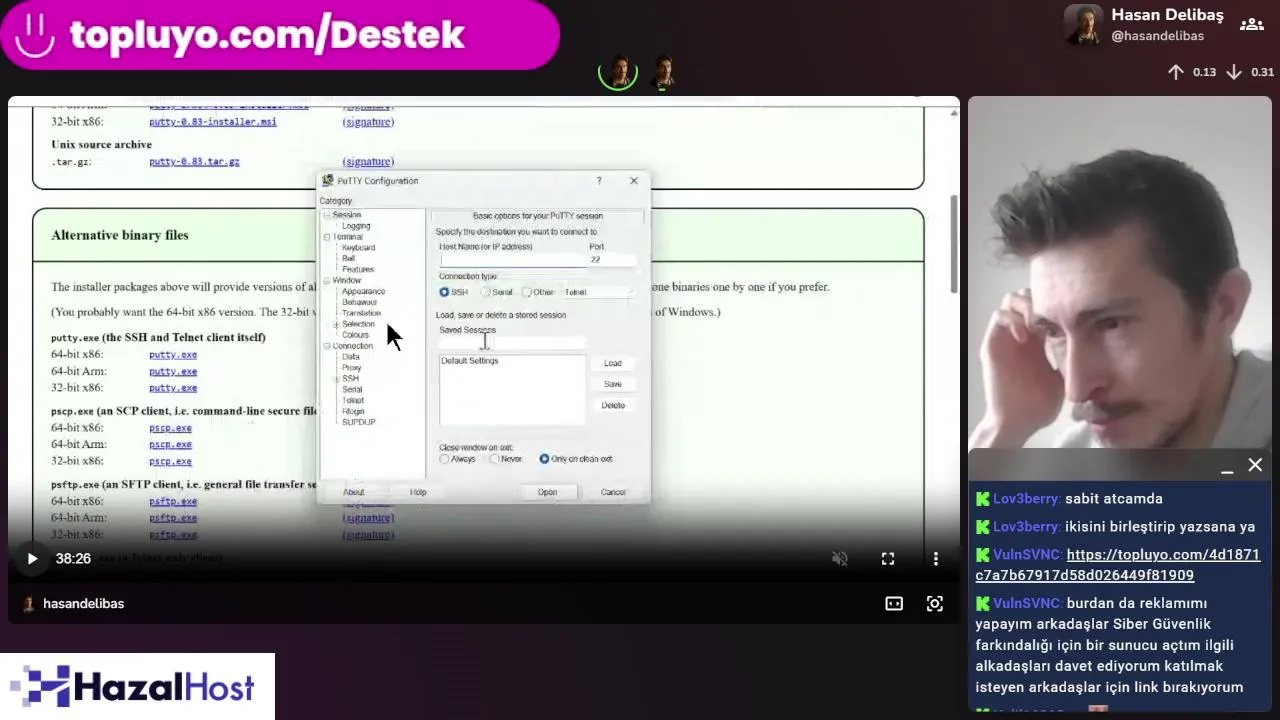Select Keyboard in the PuTTY category tree

click(x=359, y=248)
